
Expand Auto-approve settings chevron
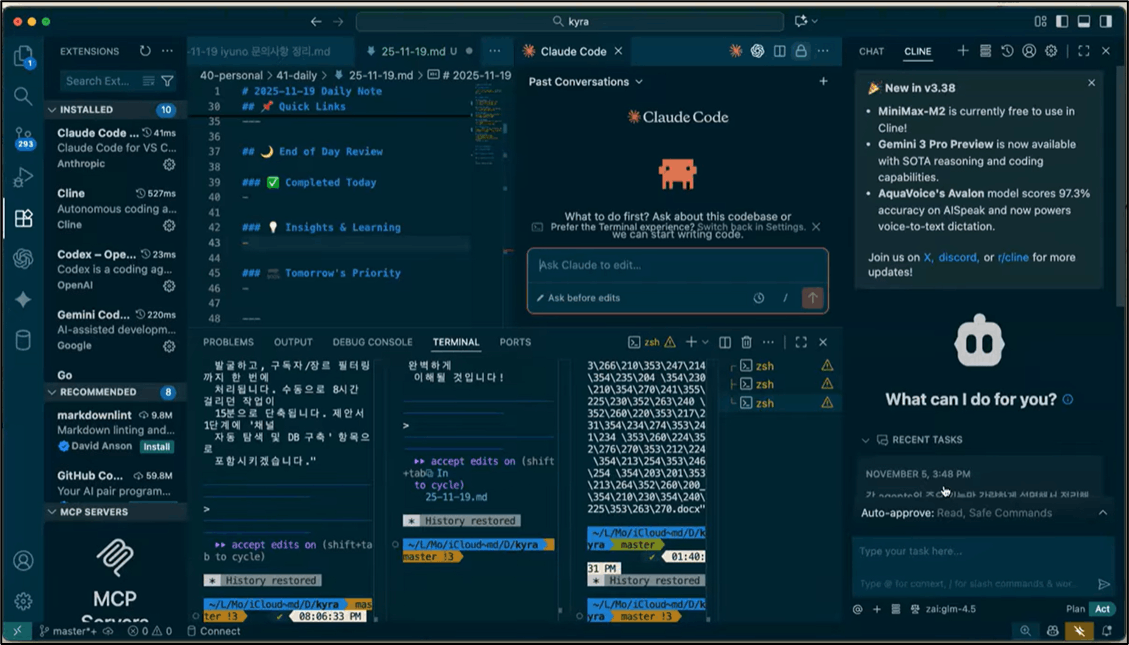pyautogui.click(x=1103, y=513)
